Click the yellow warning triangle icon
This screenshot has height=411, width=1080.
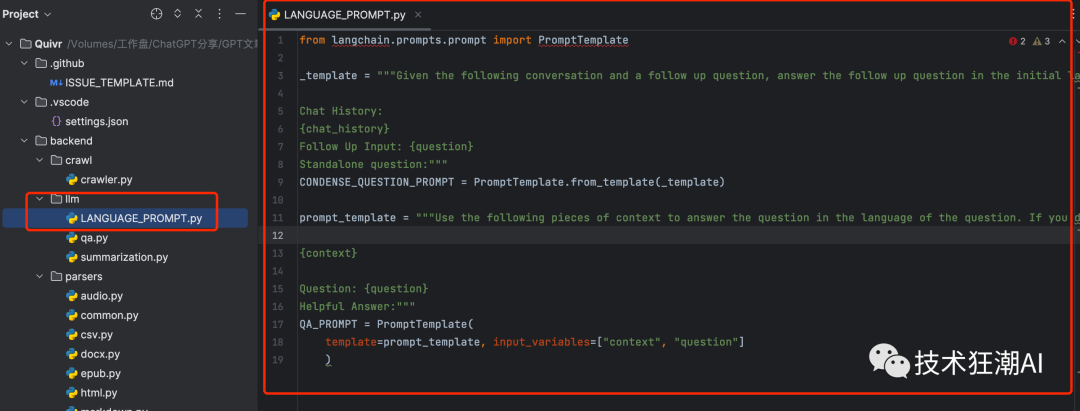click(1036, 41)
